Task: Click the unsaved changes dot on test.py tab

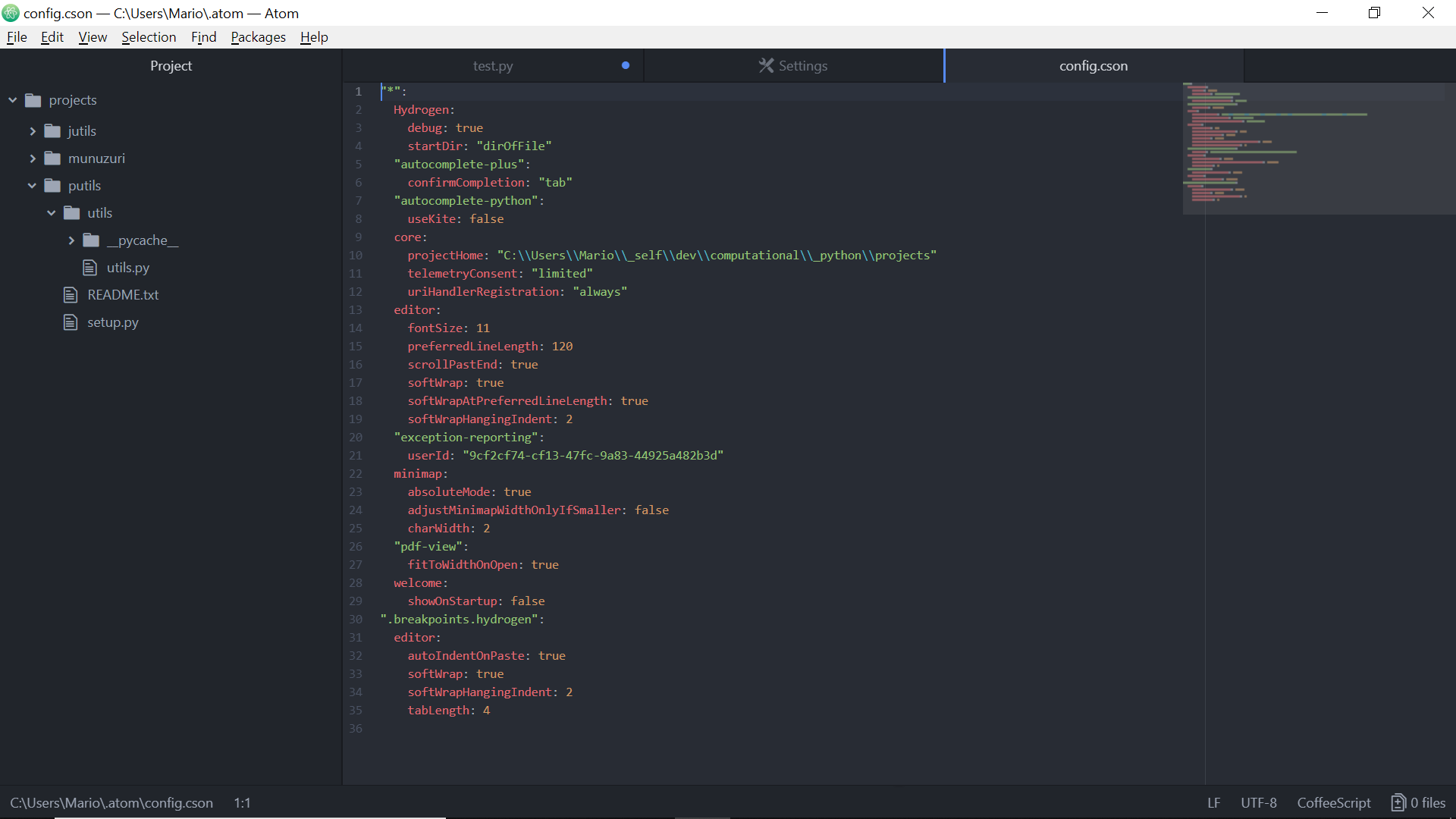Action: pos(626,65)
